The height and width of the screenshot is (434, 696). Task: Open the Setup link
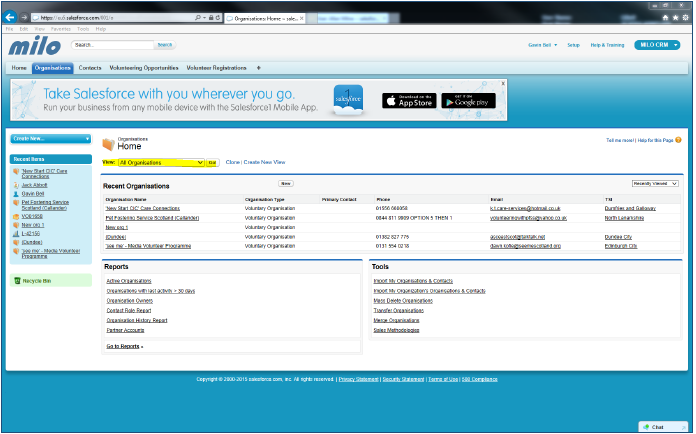coord(573,45)
